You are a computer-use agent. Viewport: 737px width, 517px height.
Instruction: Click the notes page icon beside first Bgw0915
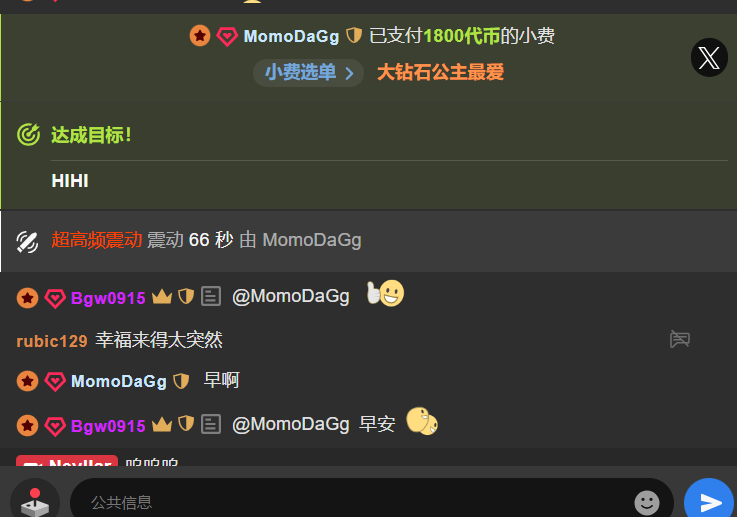(211, 297)
